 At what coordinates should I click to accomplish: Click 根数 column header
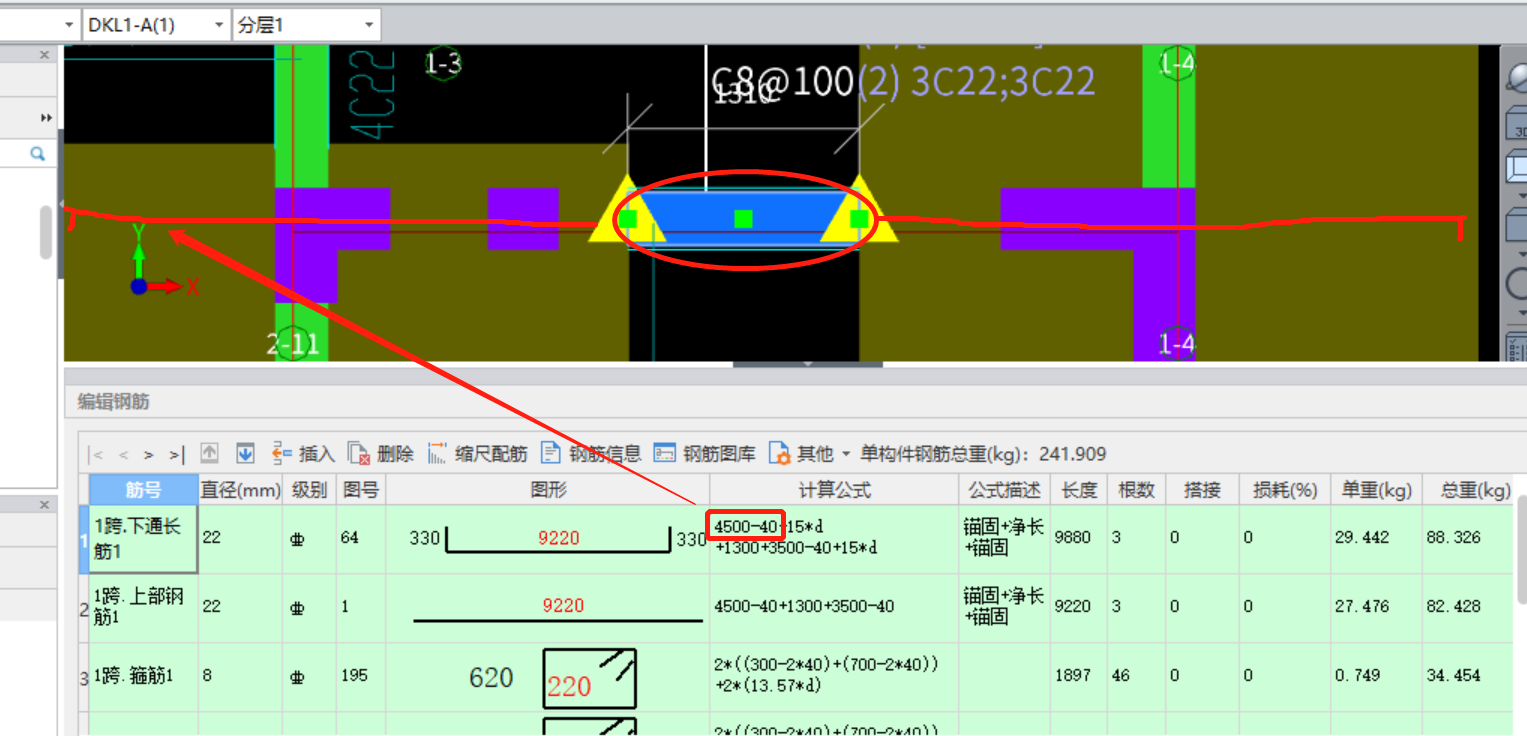point(1137,490)
